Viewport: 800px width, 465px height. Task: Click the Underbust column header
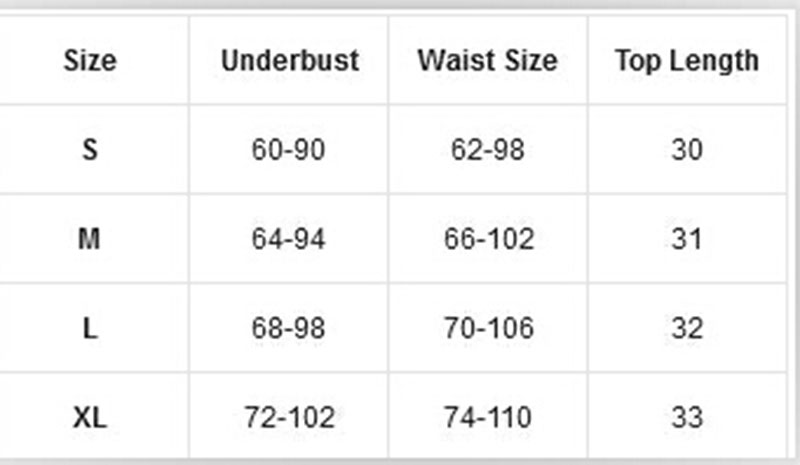coord(289,61)
